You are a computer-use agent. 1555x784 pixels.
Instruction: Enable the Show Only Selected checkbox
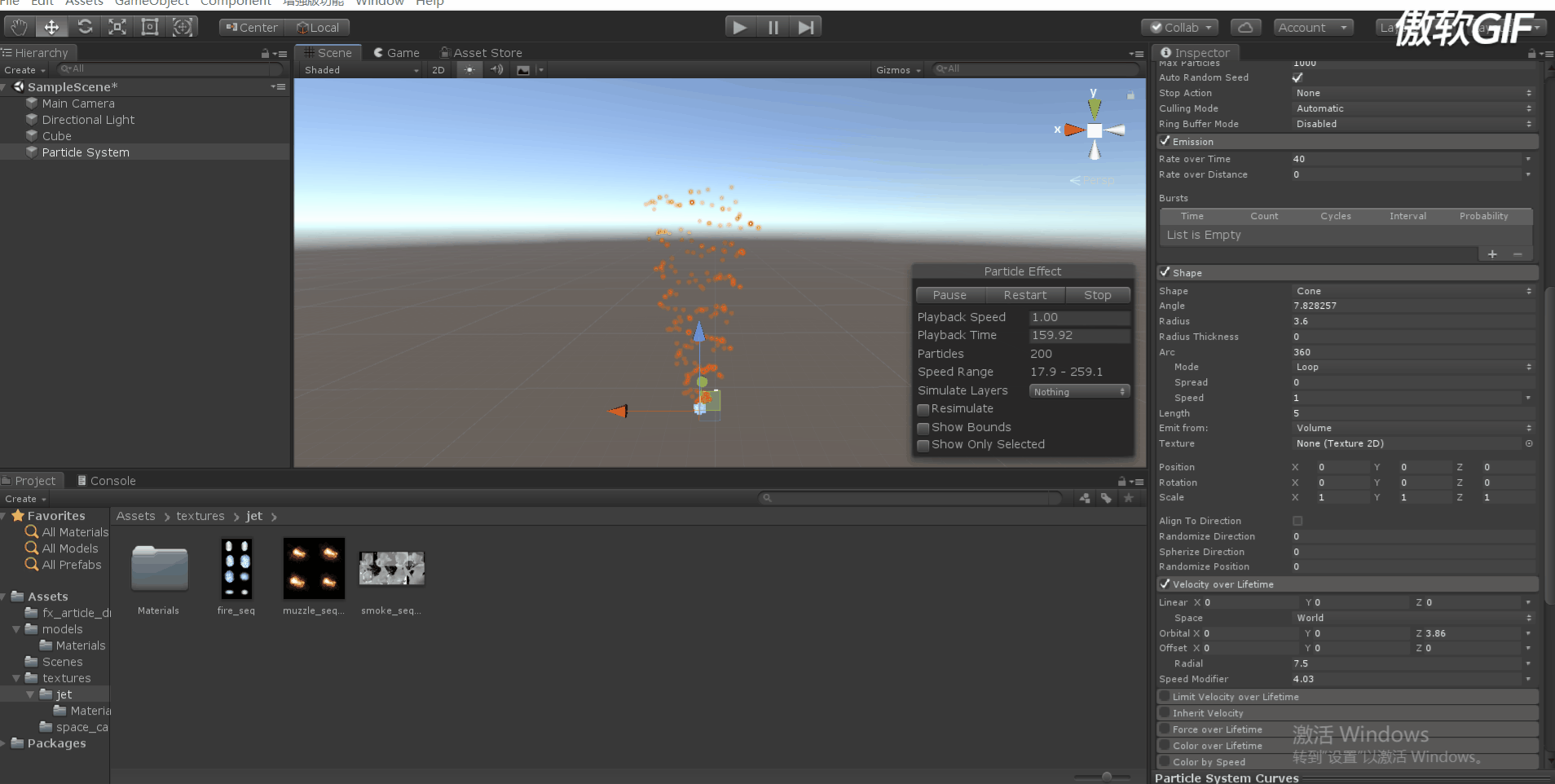(923, 445)
